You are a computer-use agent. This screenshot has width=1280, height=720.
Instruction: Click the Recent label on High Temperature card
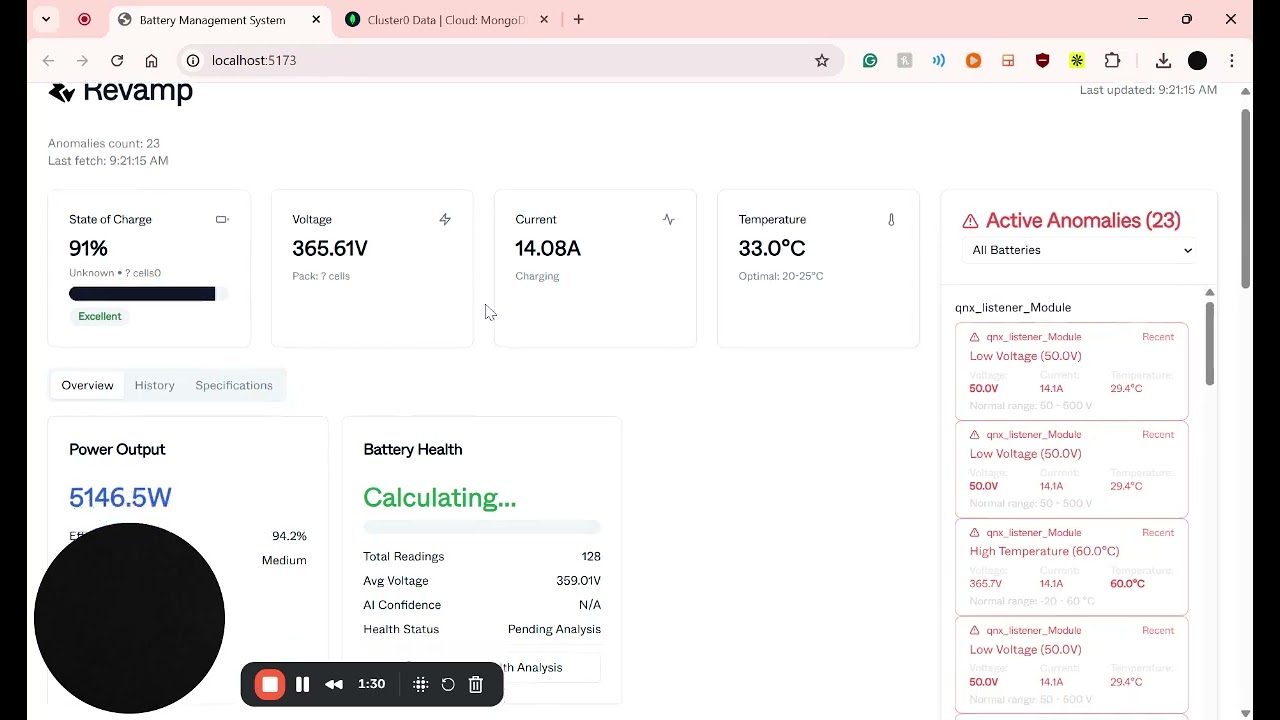click(1158, 533)
